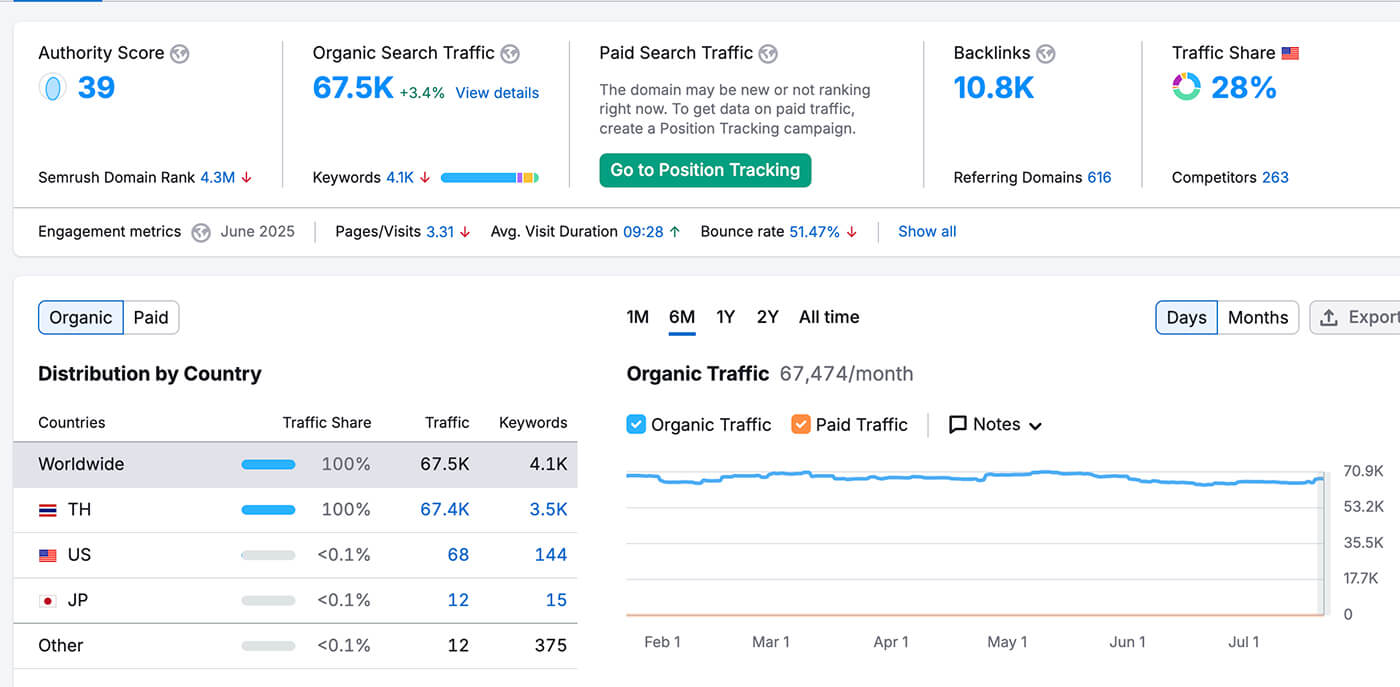Click Go to Position Tracking button
Image resolution: width=1400 pixels, height=687 pixels.
(705, 170)
